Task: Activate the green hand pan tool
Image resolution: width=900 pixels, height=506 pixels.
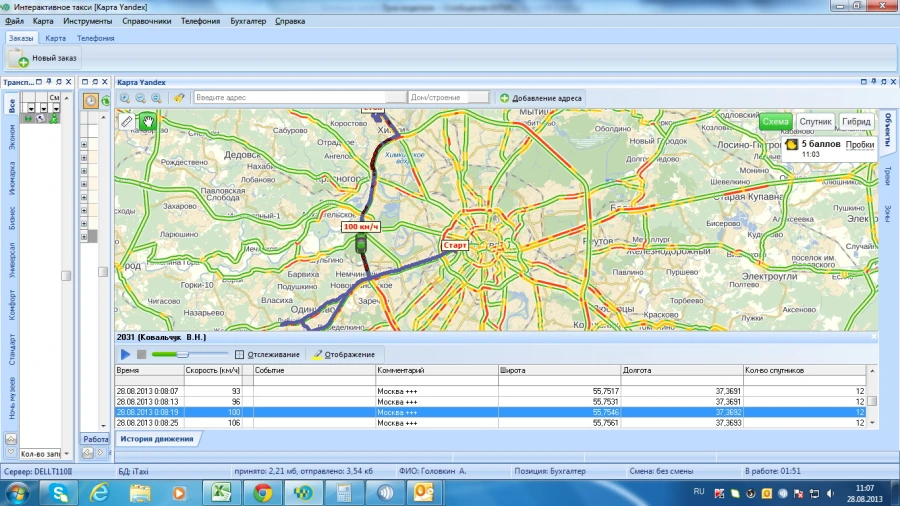Action: point(148,121)
